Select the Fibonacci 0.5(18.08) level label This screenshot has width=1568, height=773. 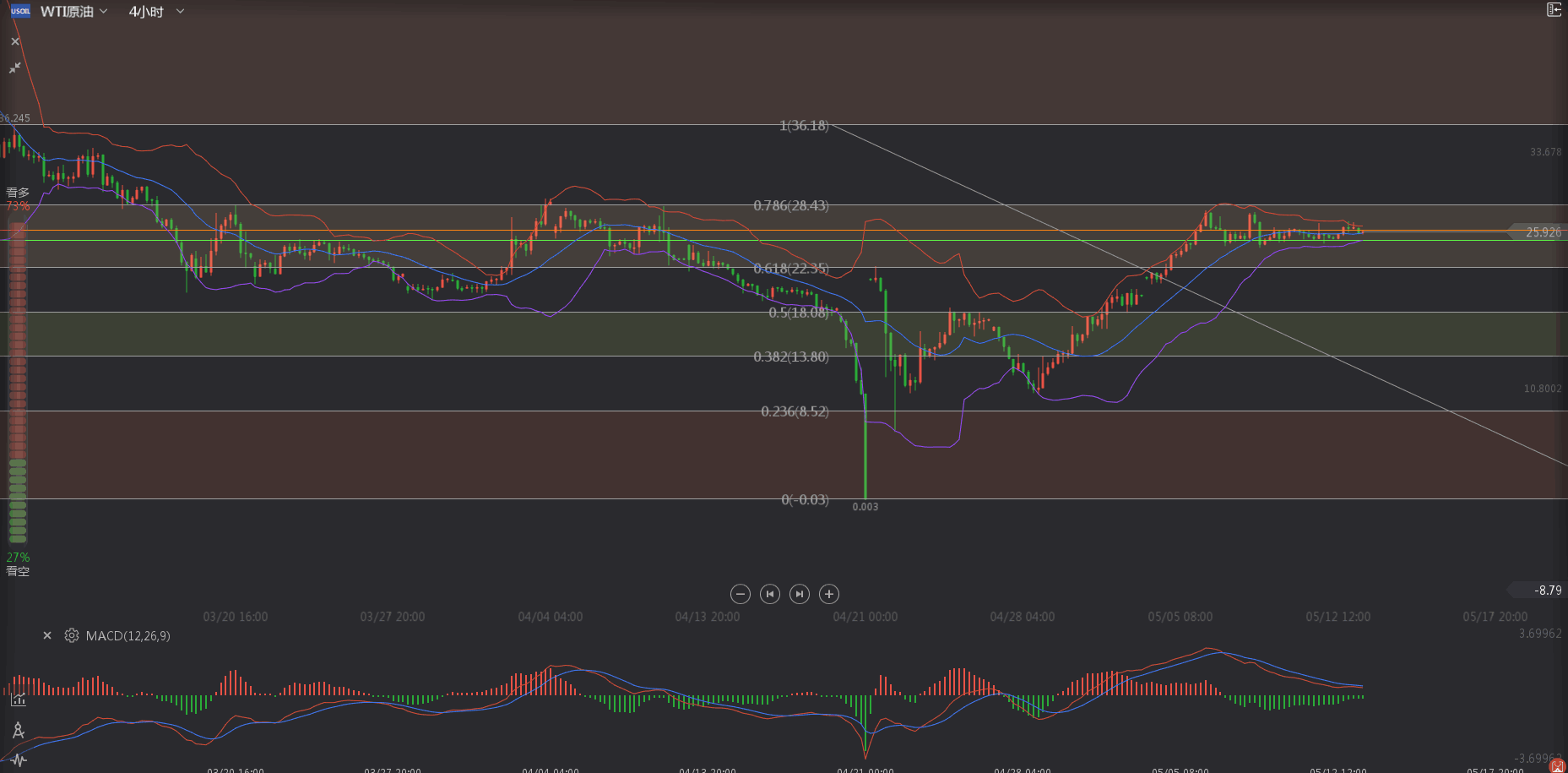[799, 313]
